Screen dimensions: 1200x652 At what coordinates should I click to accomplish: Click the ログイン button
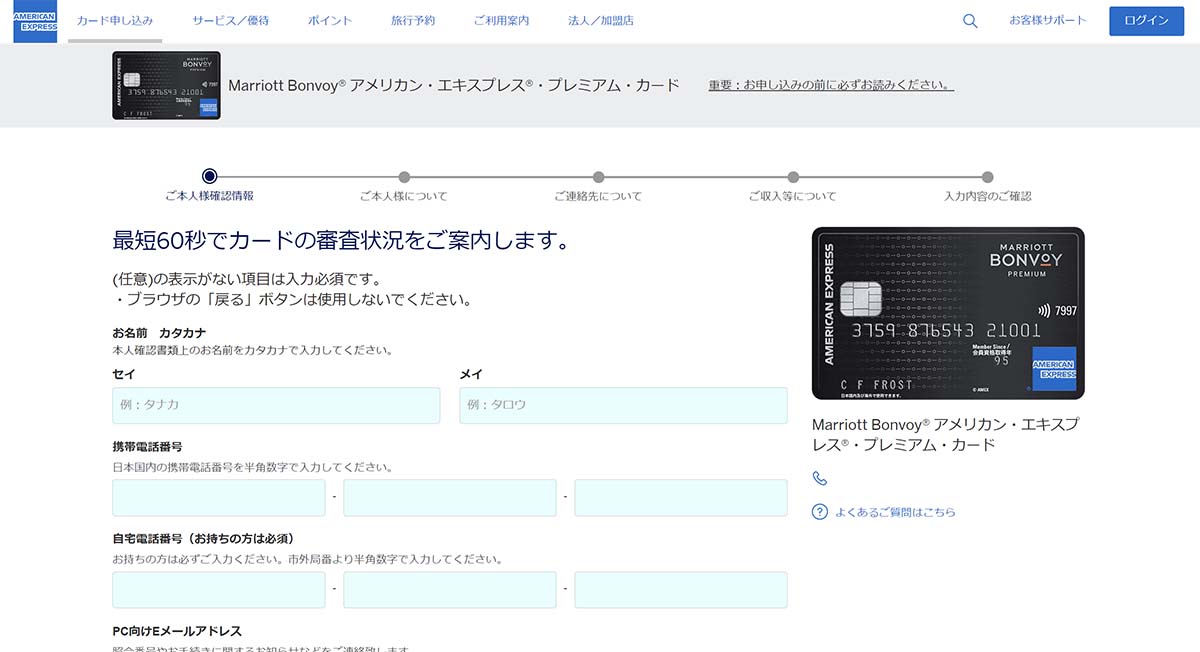(x=1146, y=21)
